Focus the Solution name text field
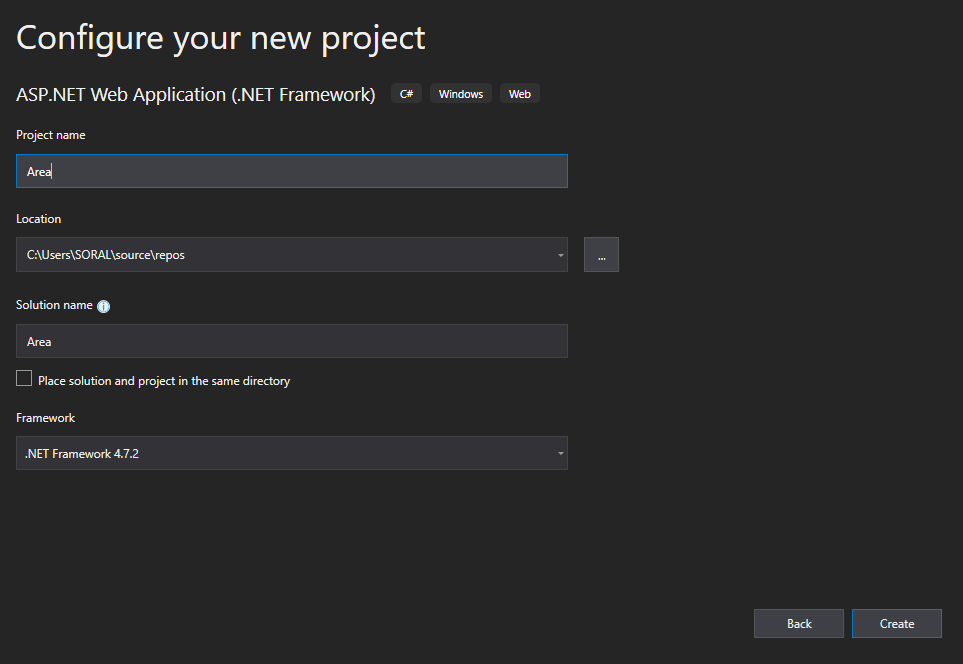 point(292,342)
